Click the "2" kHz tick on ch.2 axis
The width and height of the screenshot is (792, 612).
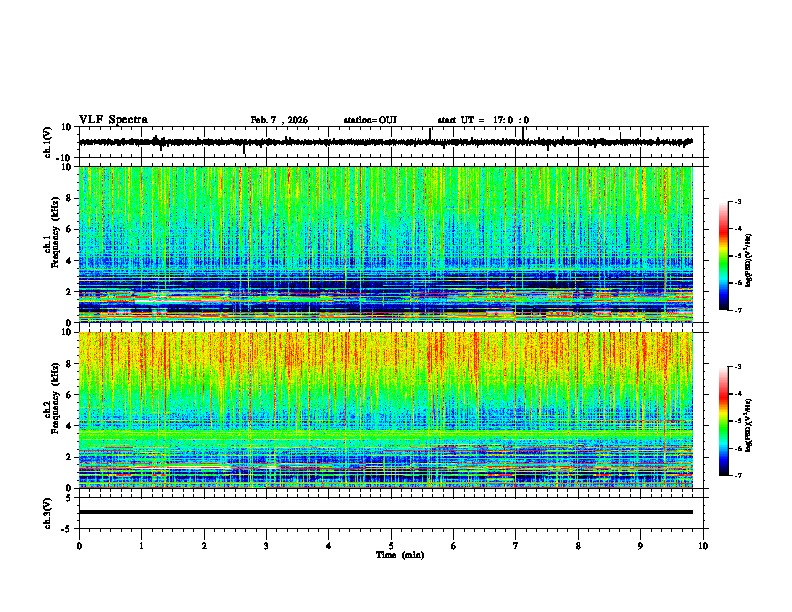point(69,457)
